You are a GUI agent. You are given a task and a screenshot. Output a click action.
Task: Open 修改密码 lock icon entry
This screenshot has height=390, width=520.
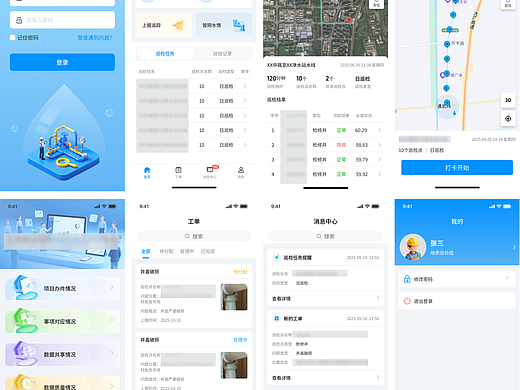coord(407,279)
